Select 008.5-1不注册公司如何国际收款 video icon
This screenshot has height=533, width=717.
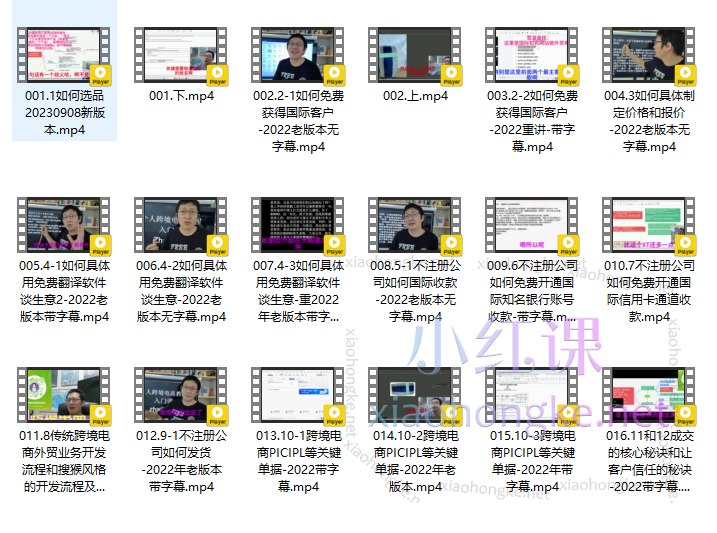point(415,225)
